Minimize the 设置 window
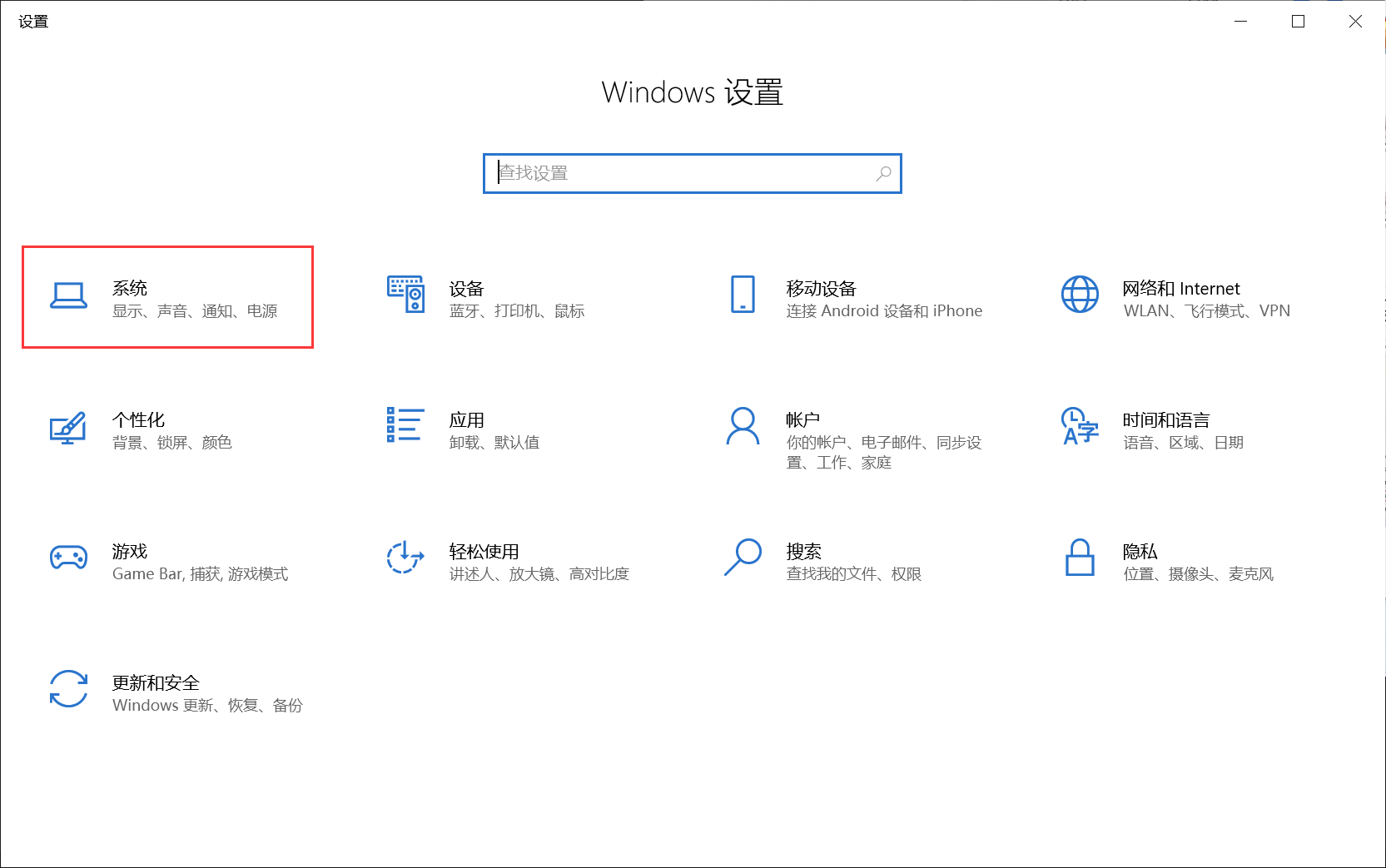Screen dimensions: 1386x868 1240,22
